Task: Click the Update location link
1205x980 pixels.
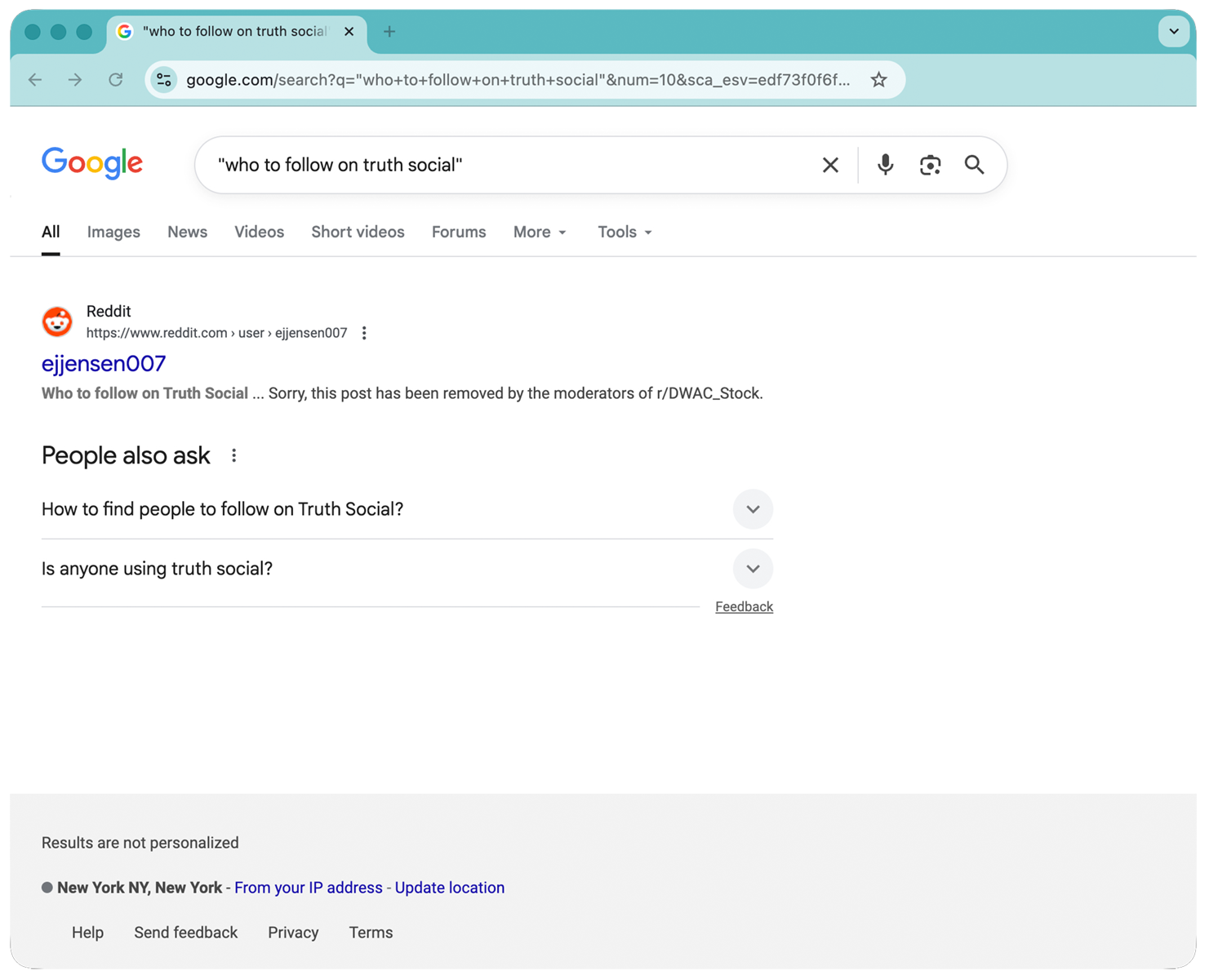Action: [x=450, y=888]
